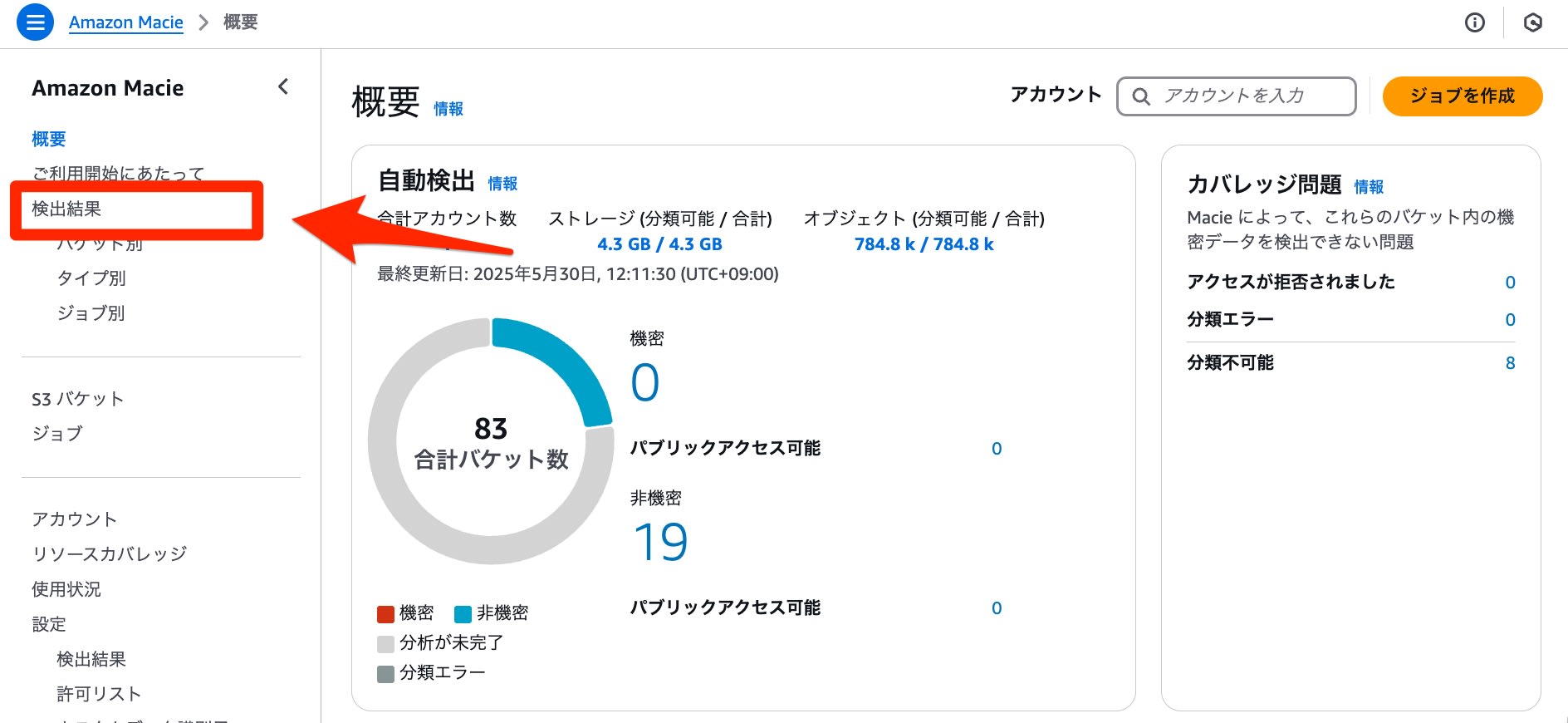This screenshot has width=1568, height=723.
Task: Click the info circle icon in header
Action: pos(1474,22)
